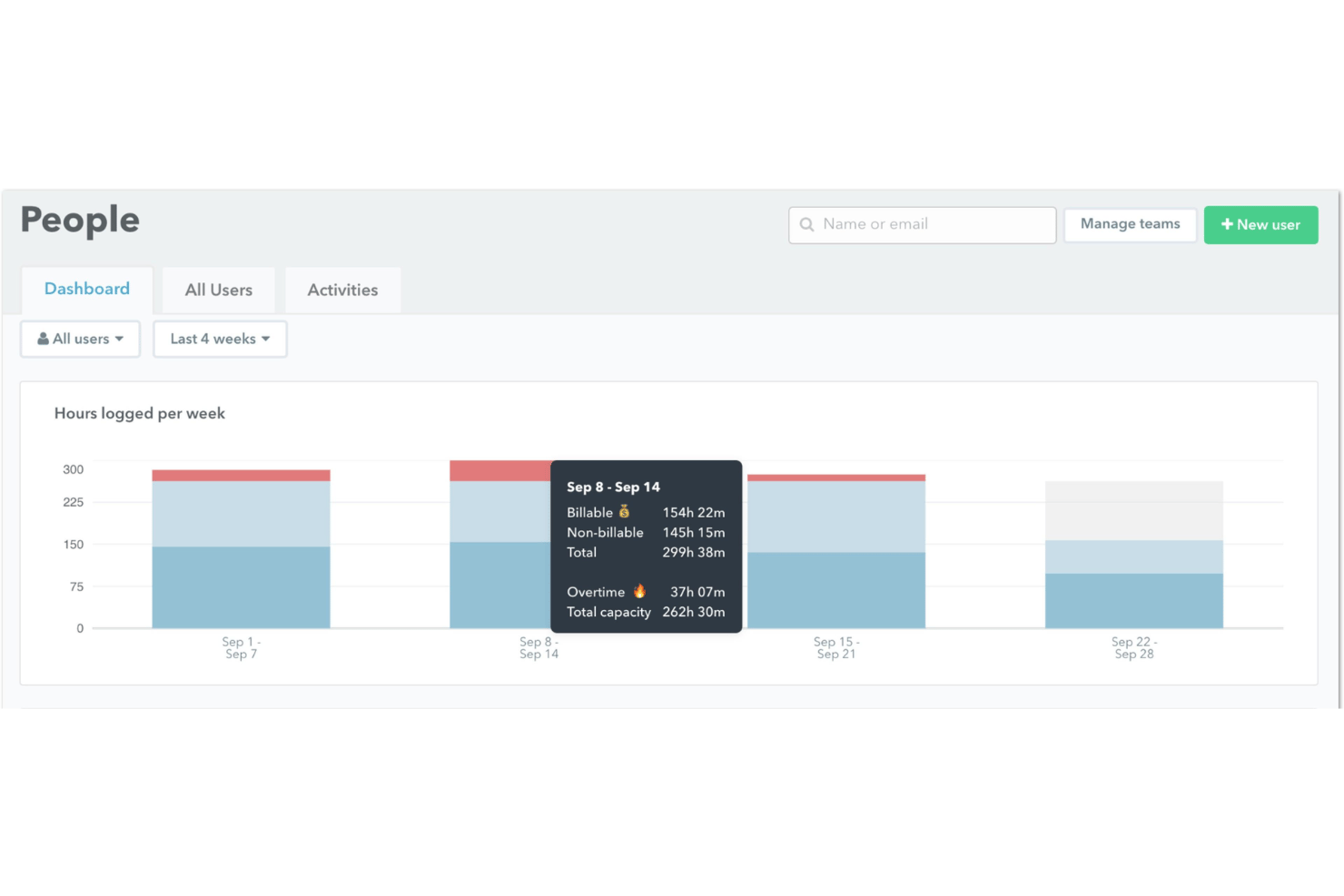
Task: Switch to the Dashboard tab
Action: pyautogui.click(x=87, y=289)
